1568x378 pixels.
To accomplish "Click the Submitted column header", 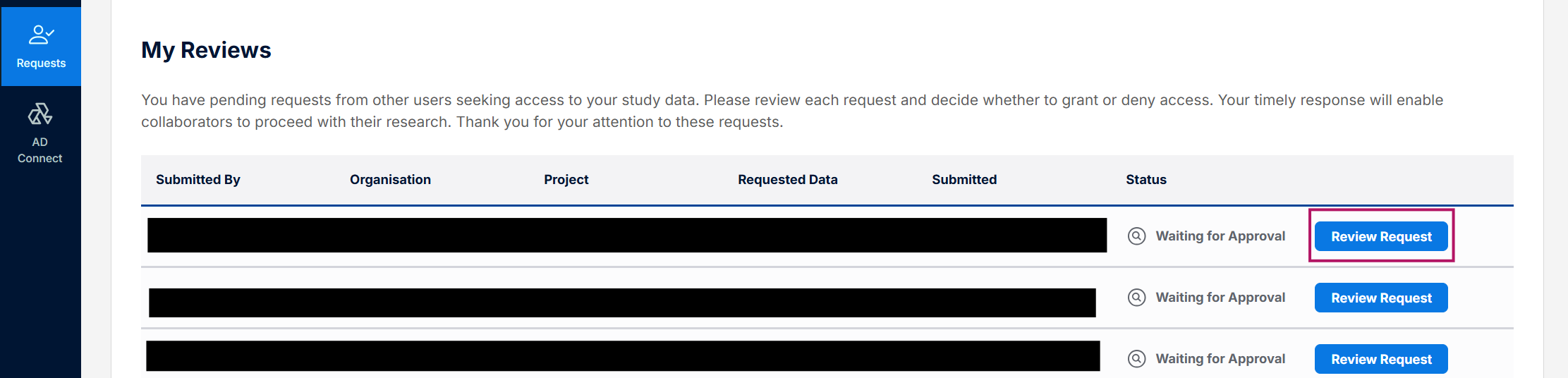I will pos(964,180).
